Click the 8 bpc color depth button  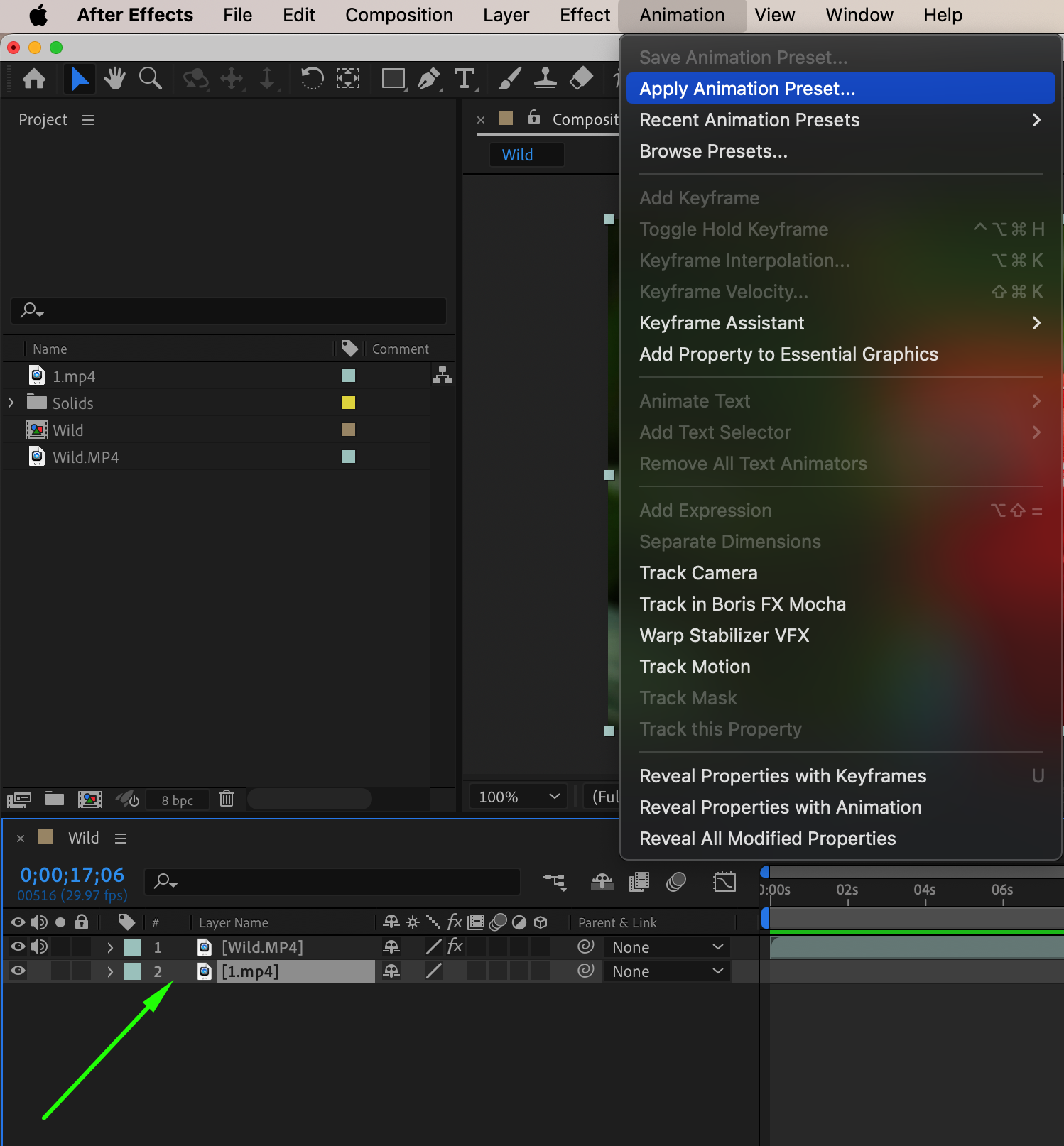tap(177, 800)
